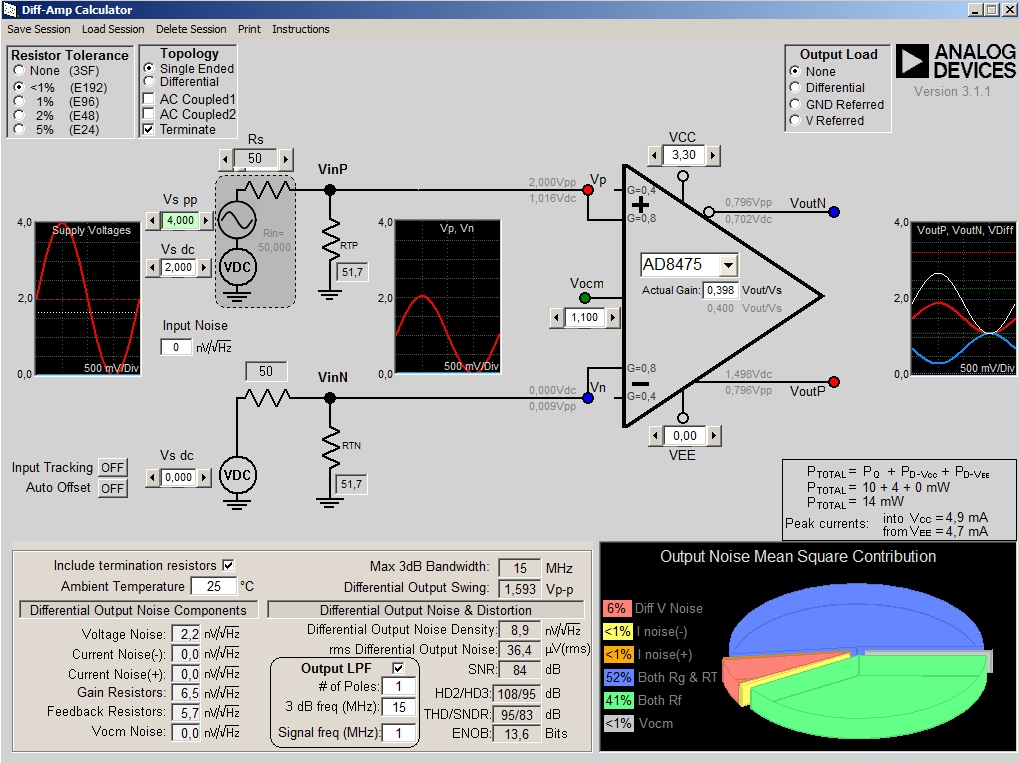Choose 5% (E24) resistor tolerance
Screen dimensions: 1019x763
[19, 129]
